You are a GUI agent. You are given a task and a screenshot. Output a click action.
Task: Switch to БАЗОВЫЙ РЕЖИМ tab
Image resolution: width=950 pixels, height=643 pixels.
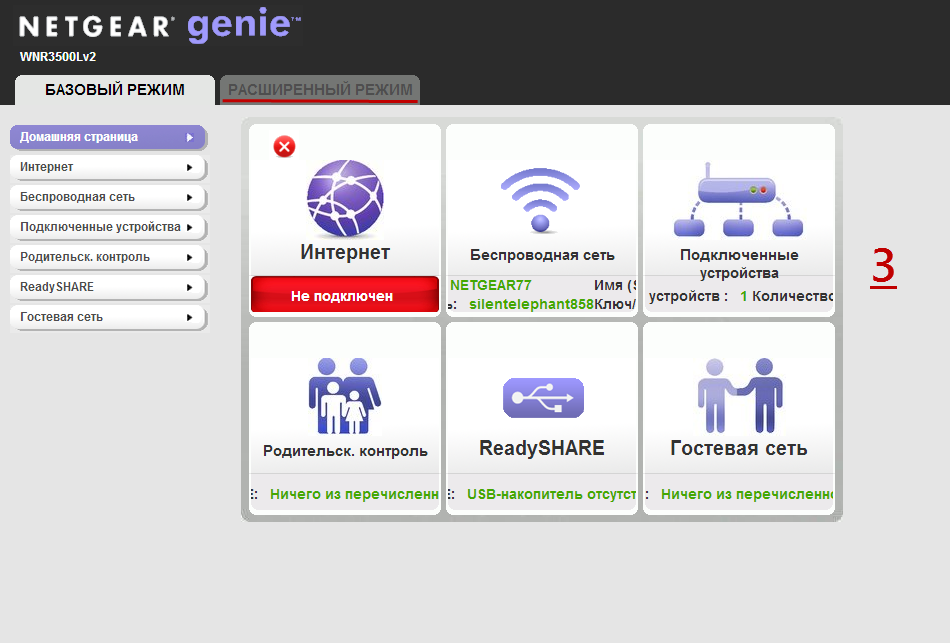[115, 90]
